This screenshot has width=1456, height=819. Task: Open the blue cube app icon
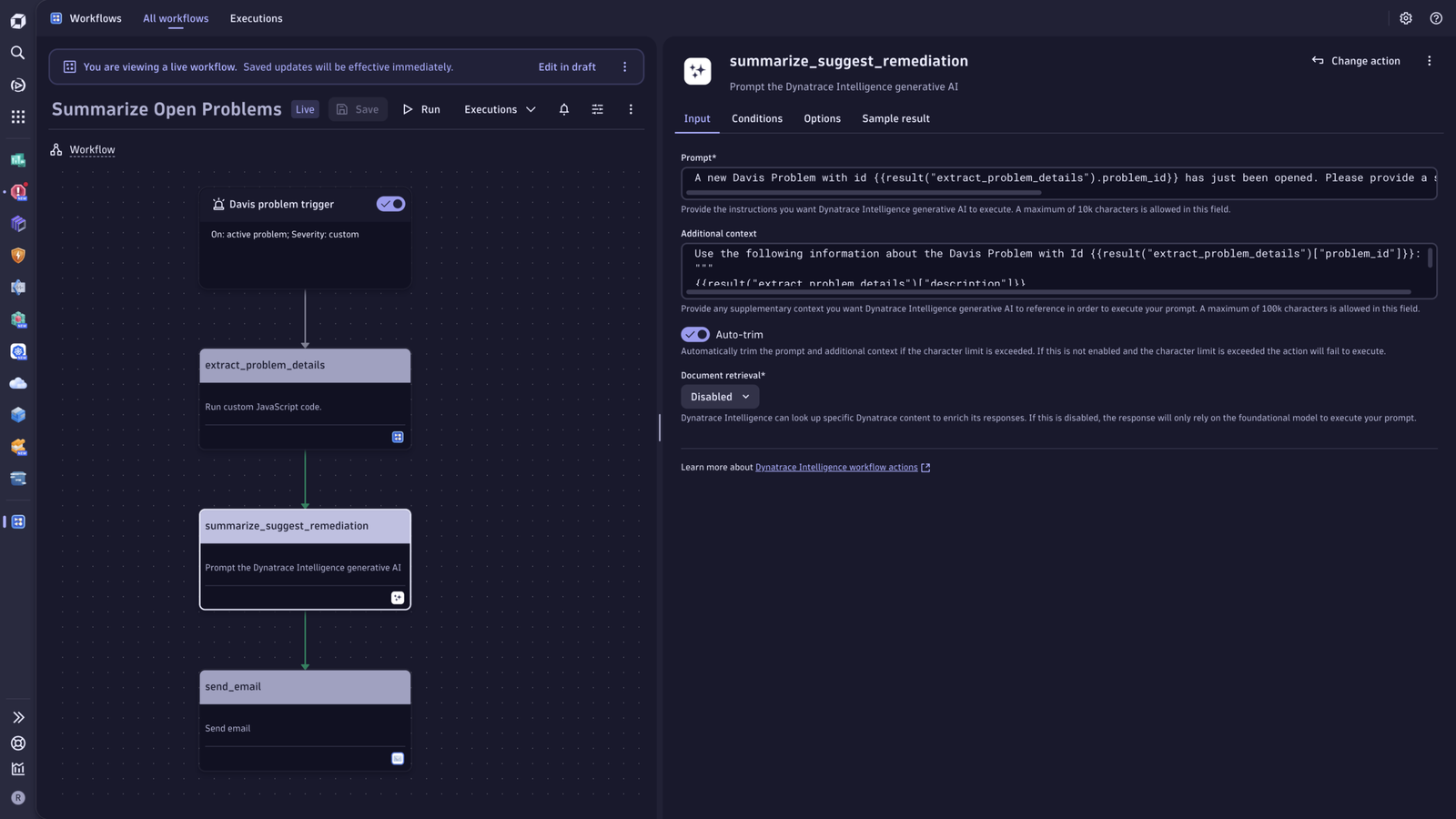18,415
